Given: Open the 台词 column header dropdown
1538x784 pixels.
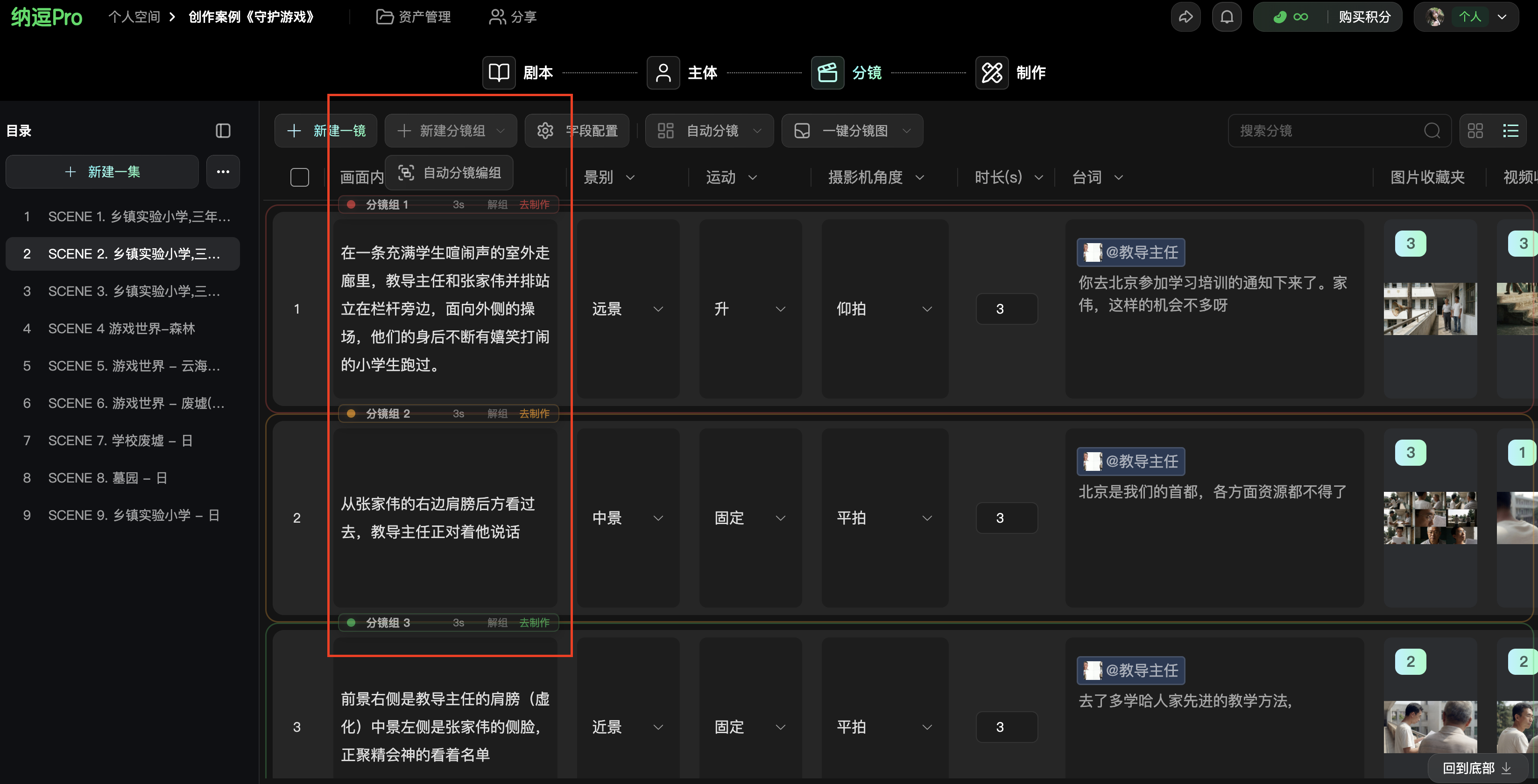Looking at the screenshot, I should [x=1118, y=177].
